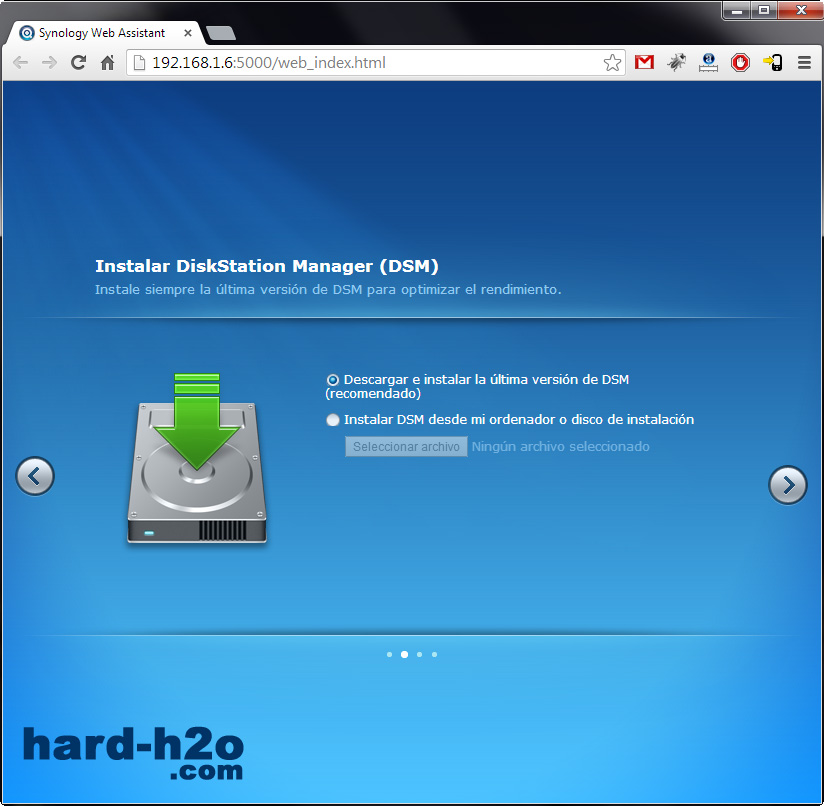Jump to fourth wizard page dot
Screen dimensions: 824x806
[x=435, y=655]
